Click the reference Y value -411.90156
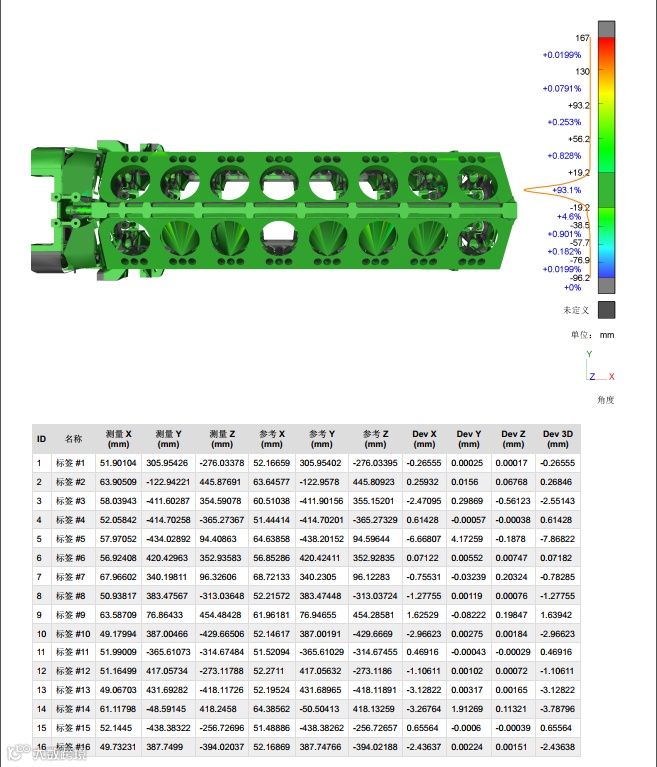 tap(320, 501)
